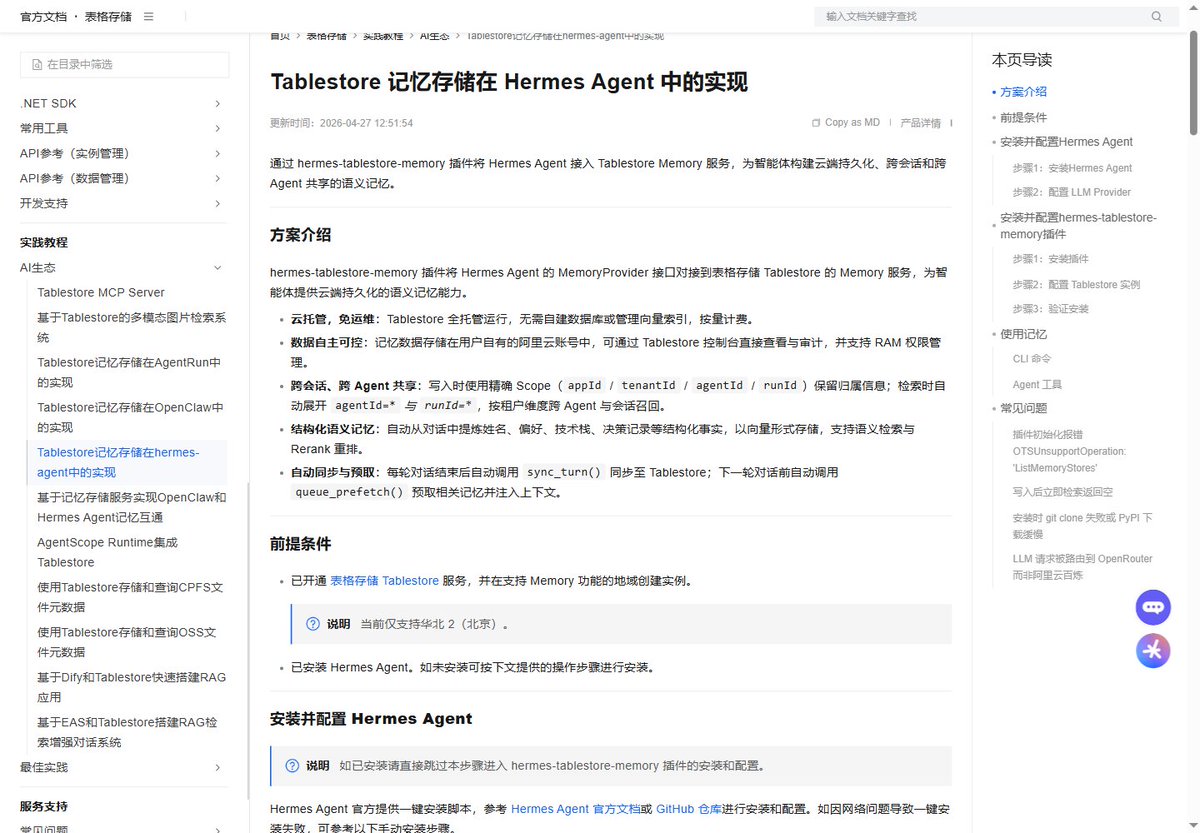Open Tablestore记忆存储在OpenClaw中的实现 article
1200x833 pixels.
pyautogui.click(x=132, y=418)
